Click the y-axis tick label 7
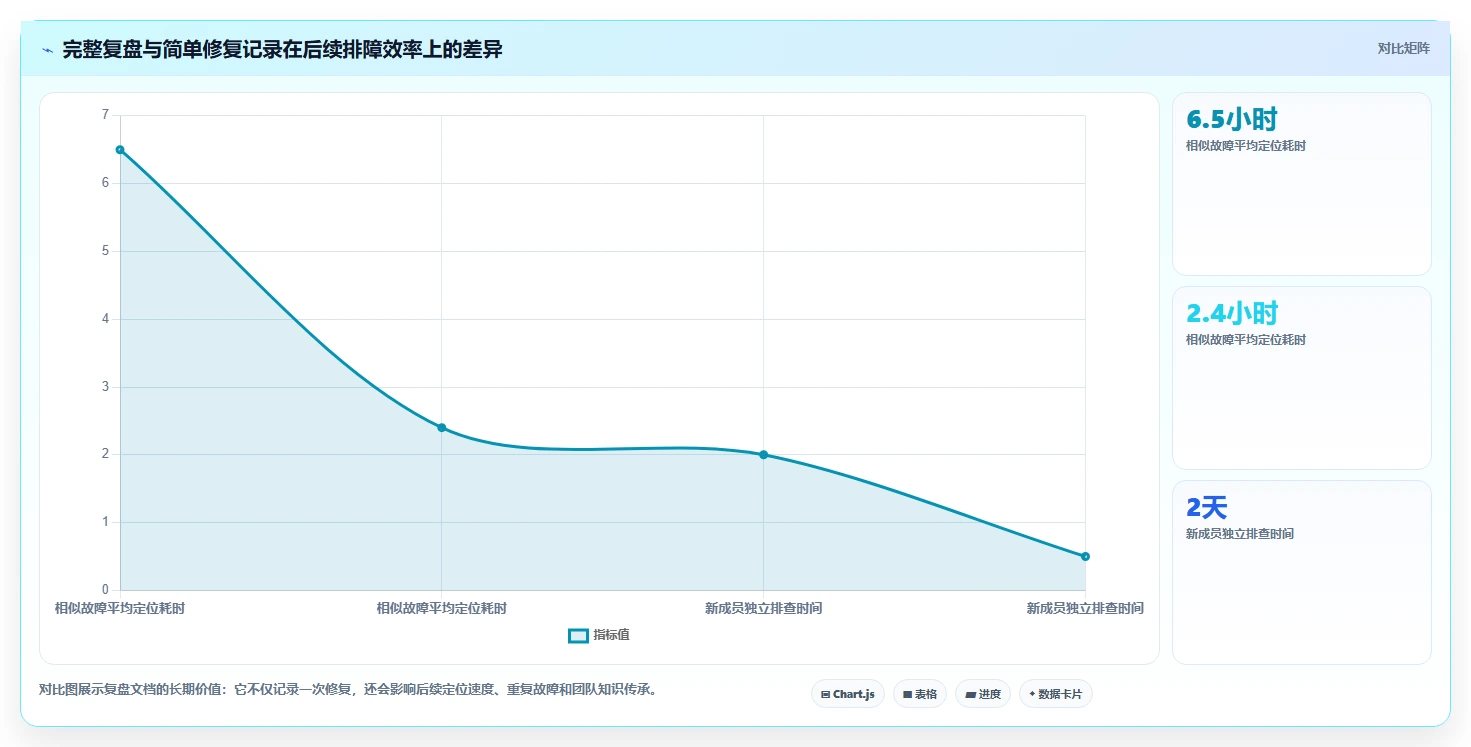The height and width of the screenshot is (747, 1471). point(105,115)
